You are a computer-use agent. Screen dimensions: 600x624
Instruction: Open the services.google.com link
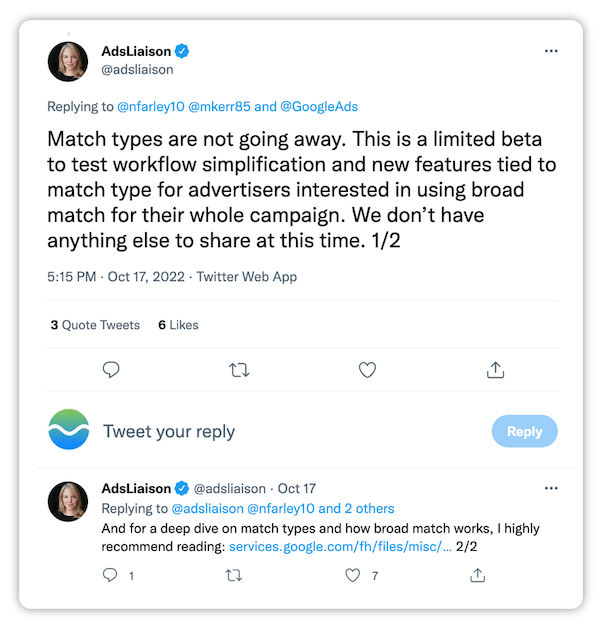(340, 547)
